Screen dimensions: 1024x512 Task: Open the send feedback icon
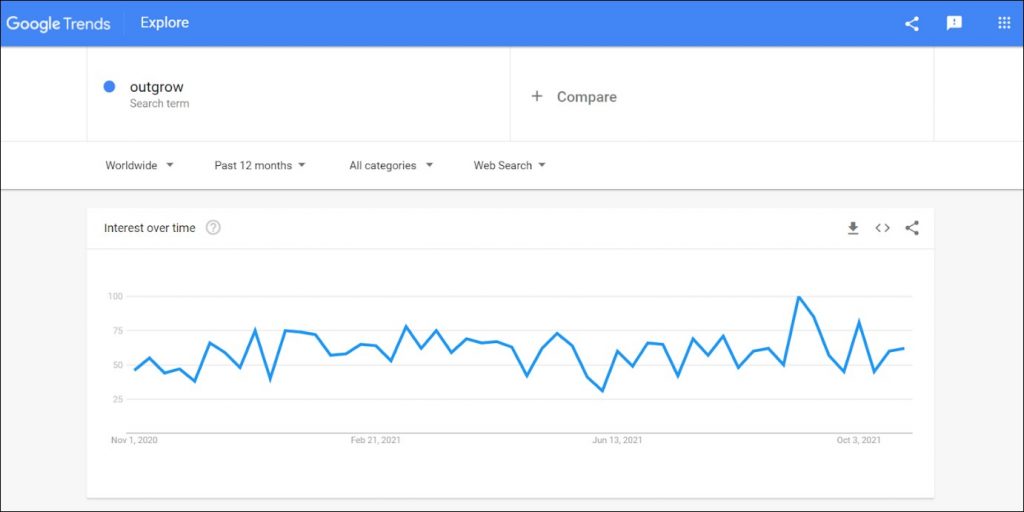point(954,23)
